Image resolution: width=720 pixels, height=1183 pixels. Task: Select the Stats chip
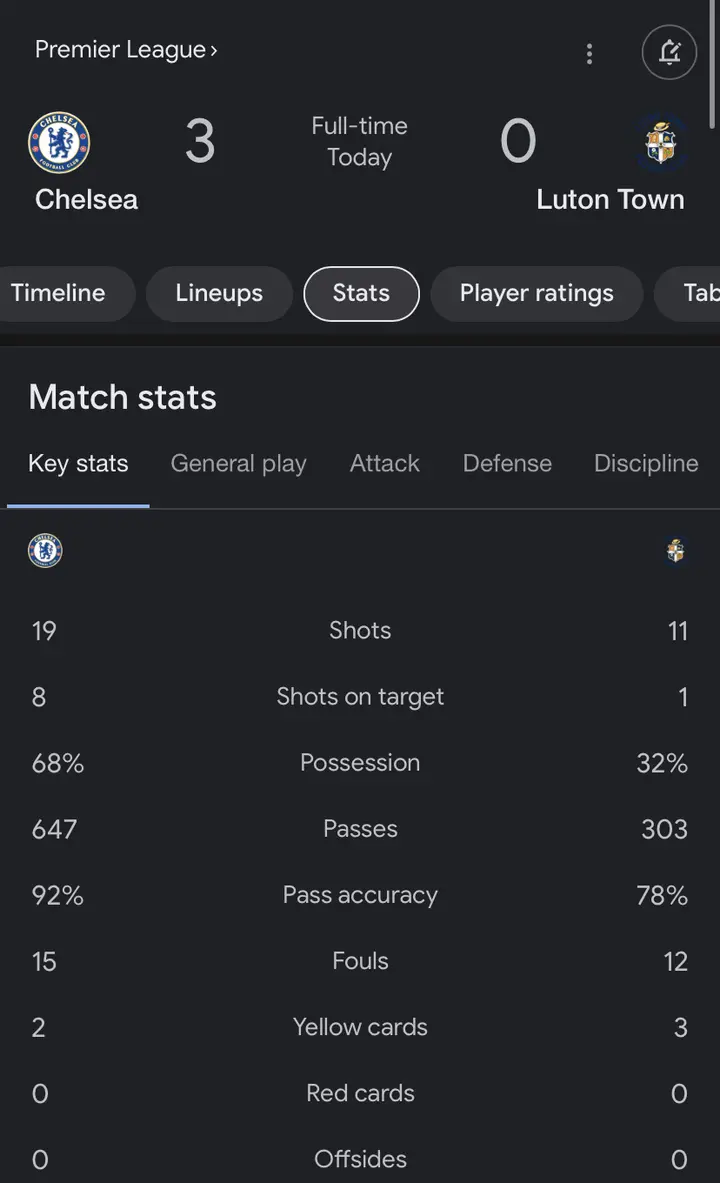pos(362,293)
